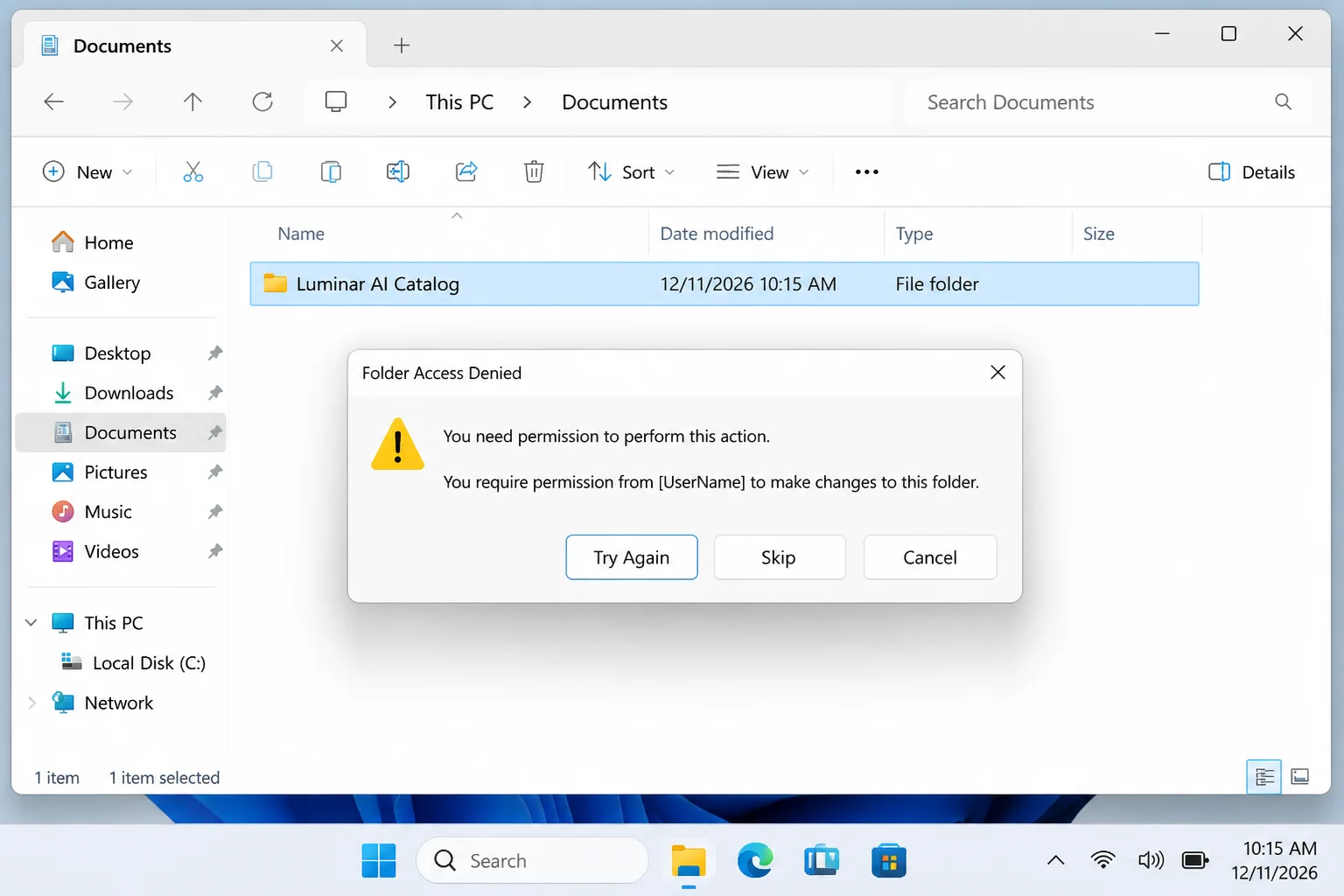Open the New dropdown menu
The image size is (1344, 896).
tap(87, 171)
